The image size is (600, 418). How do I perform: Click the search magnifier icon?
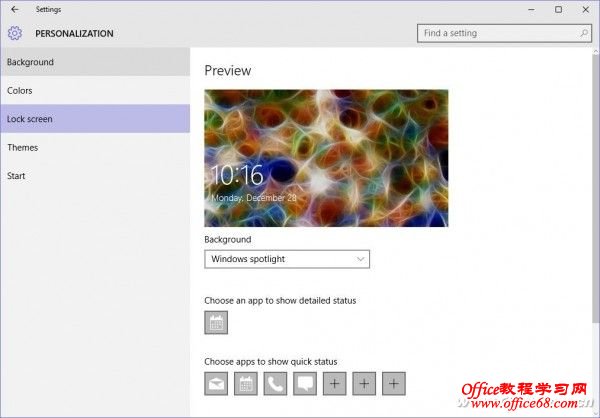click(x=584, y=33)
